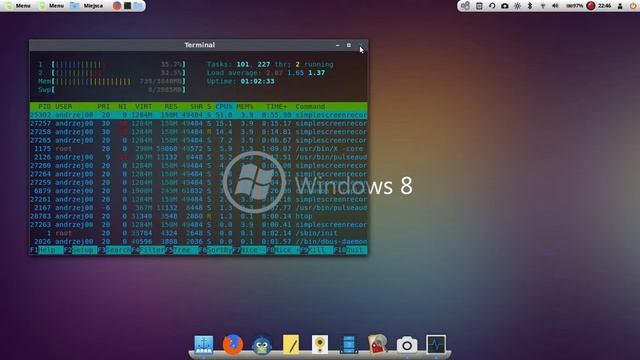Click F3 Search in htop bar
Image resolution: width=640 pixels, height=360 pixels.
coord(114,250)
